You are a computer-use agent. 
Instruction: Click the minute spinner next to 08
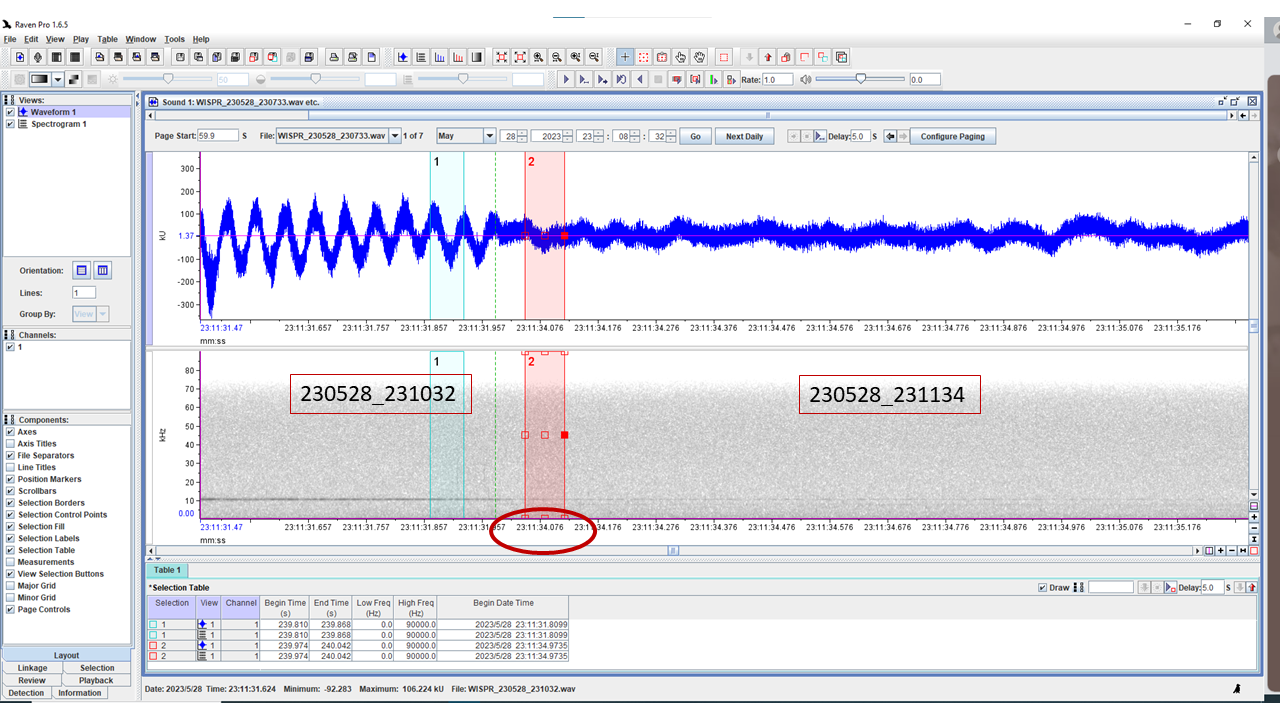[x=634, y=136]
